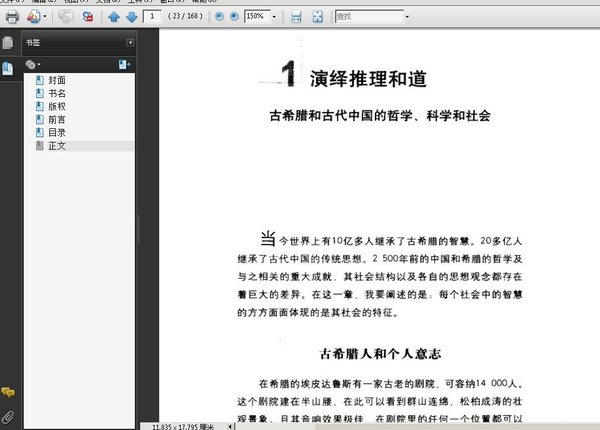Viewport: 600px width, 430px height.
Task: Toggle the Bookmarks panel sidebar icon
Action: tap(8, 67)
